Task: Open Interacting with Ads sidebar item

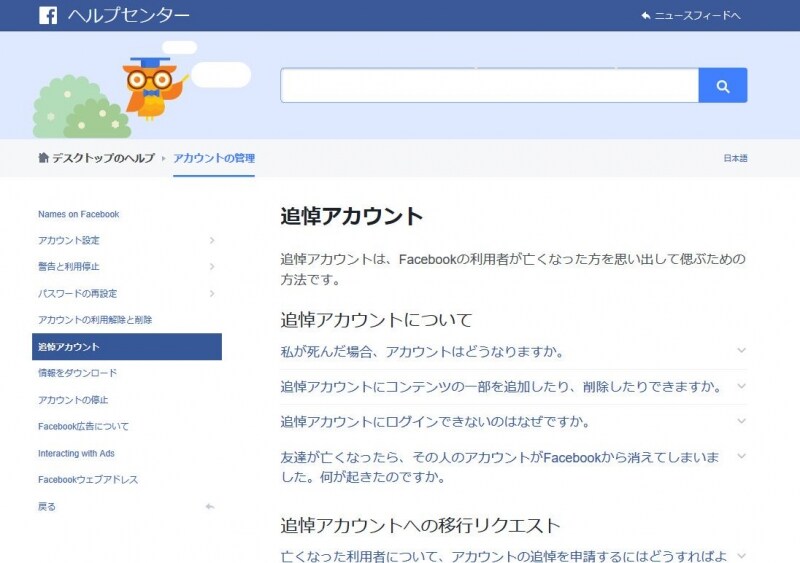Action: coord(77,453)
